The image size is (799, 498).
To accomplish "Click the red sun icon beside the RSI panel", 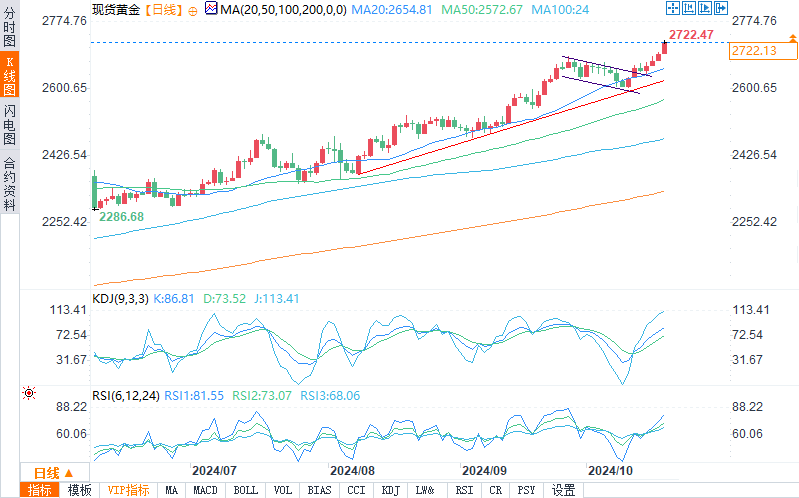I will (29, 393).
